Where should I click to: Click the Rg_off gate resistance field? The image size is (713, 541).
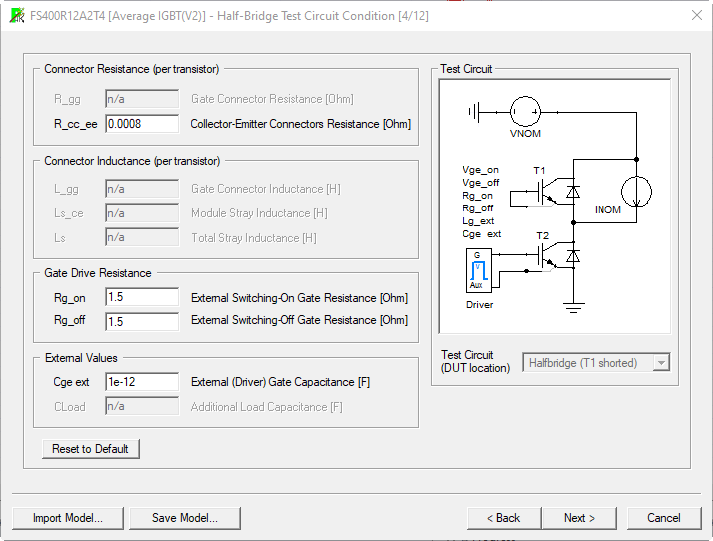[141, 321]
